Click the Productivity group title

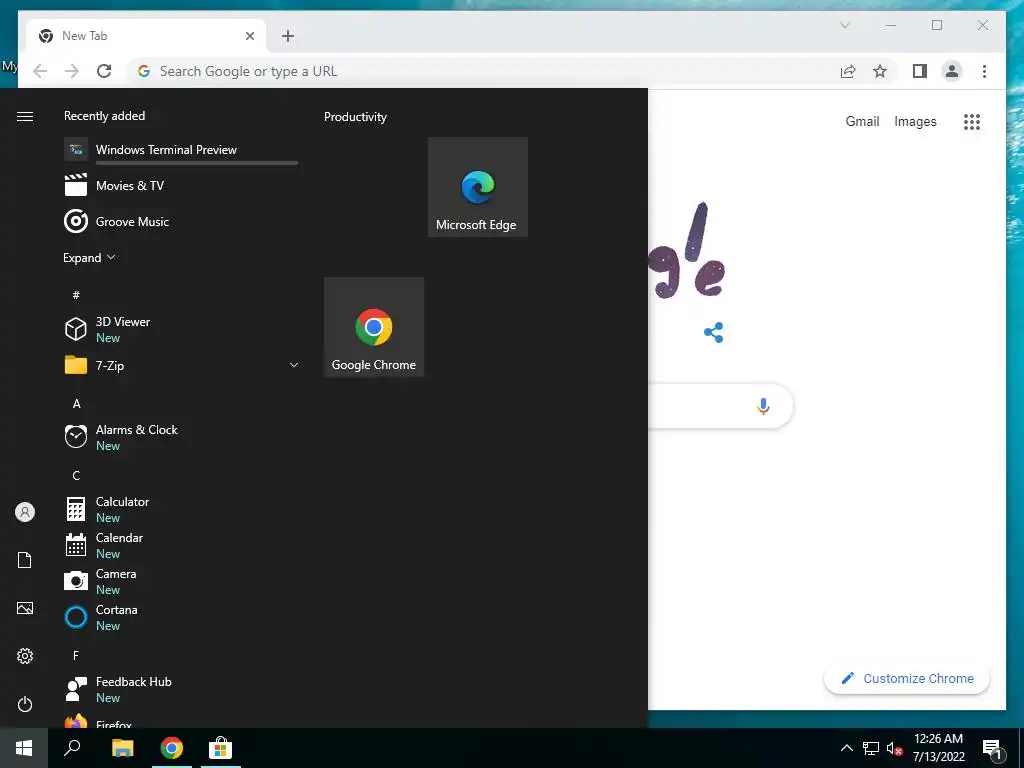pyautogui.click(x=355, y=117)
